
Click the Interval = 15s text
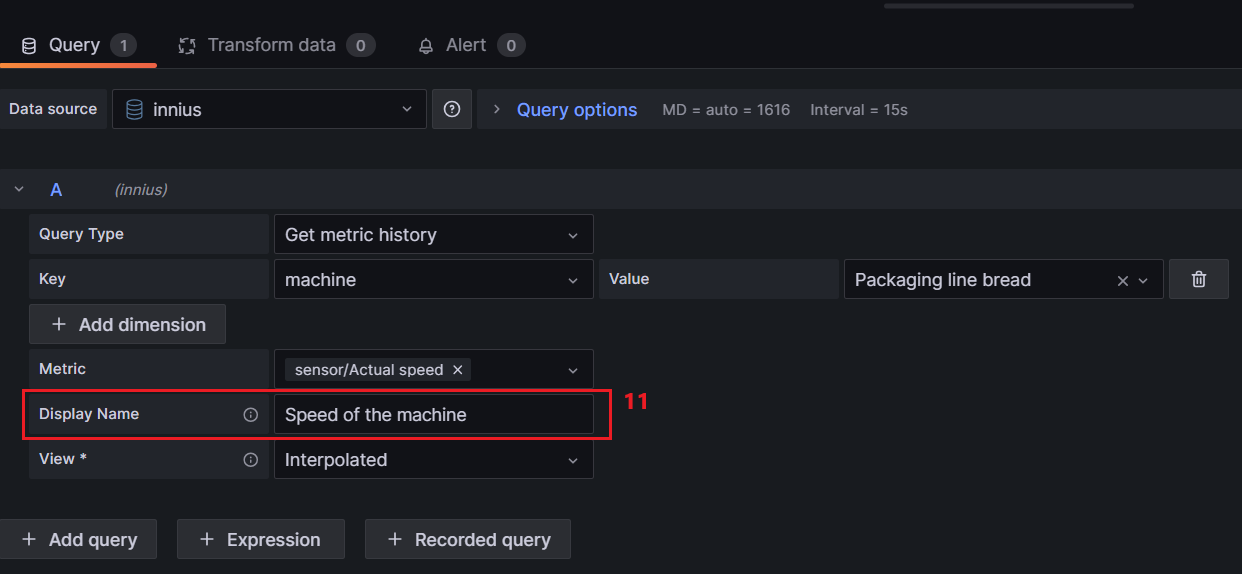click(859, 110)
